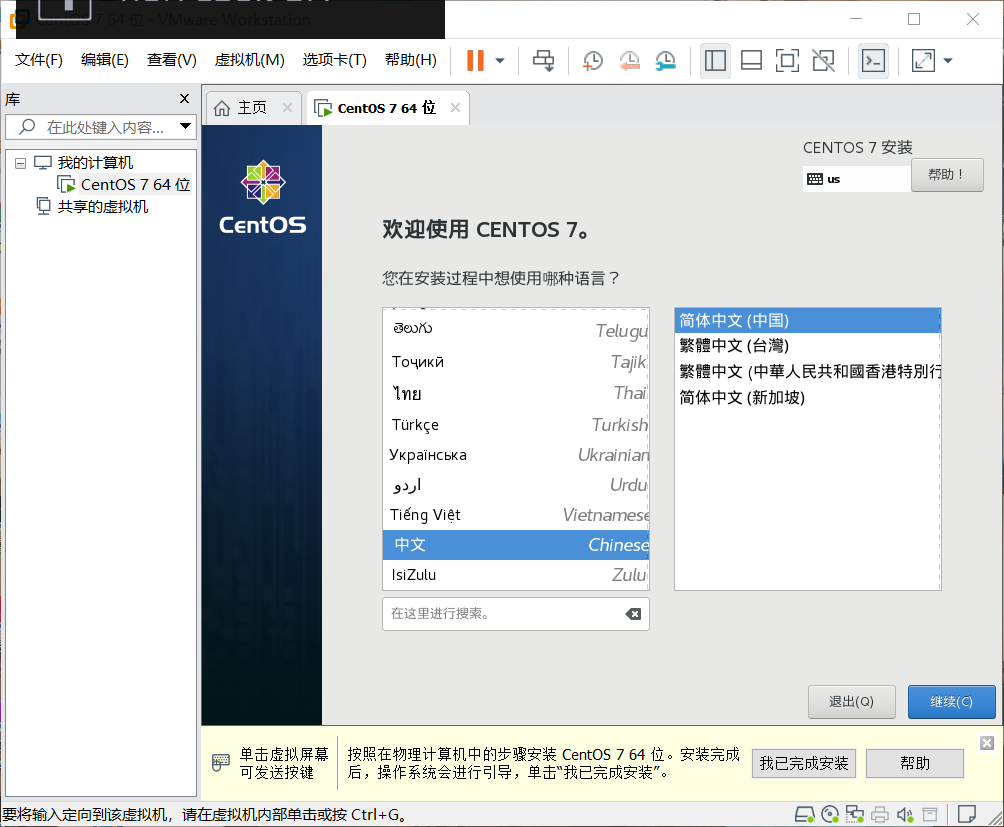
Task: Open the library search dropdown arrow
Action: coord(186,126)
